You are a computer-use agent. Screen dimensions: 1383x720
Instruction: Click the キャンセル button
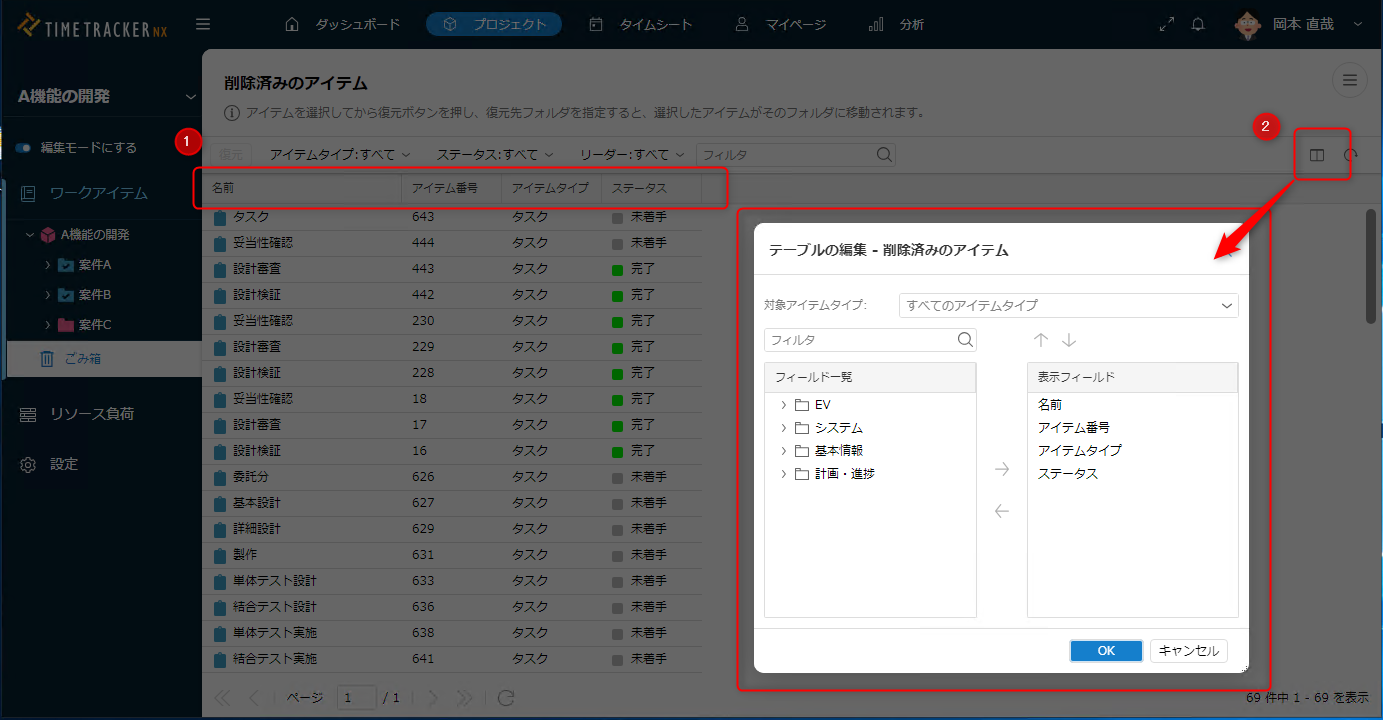[1188, 651]
